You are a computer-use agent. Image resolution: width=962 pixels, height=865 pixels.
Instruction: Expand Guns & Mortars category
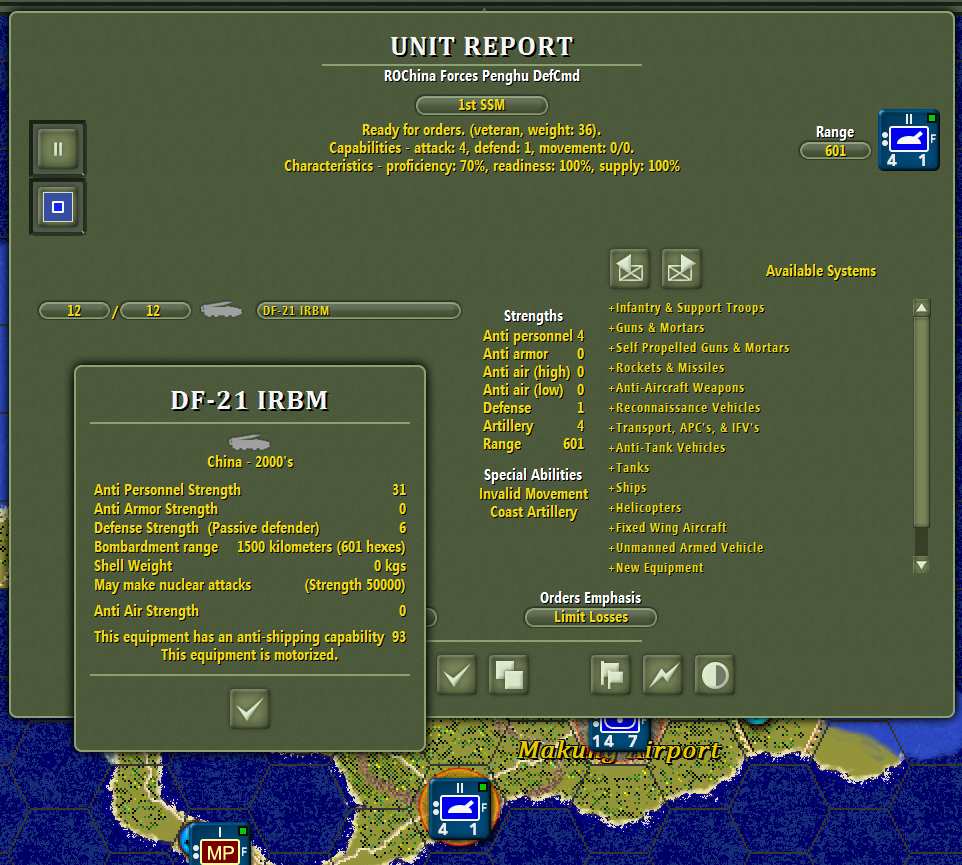click(656, 328)
